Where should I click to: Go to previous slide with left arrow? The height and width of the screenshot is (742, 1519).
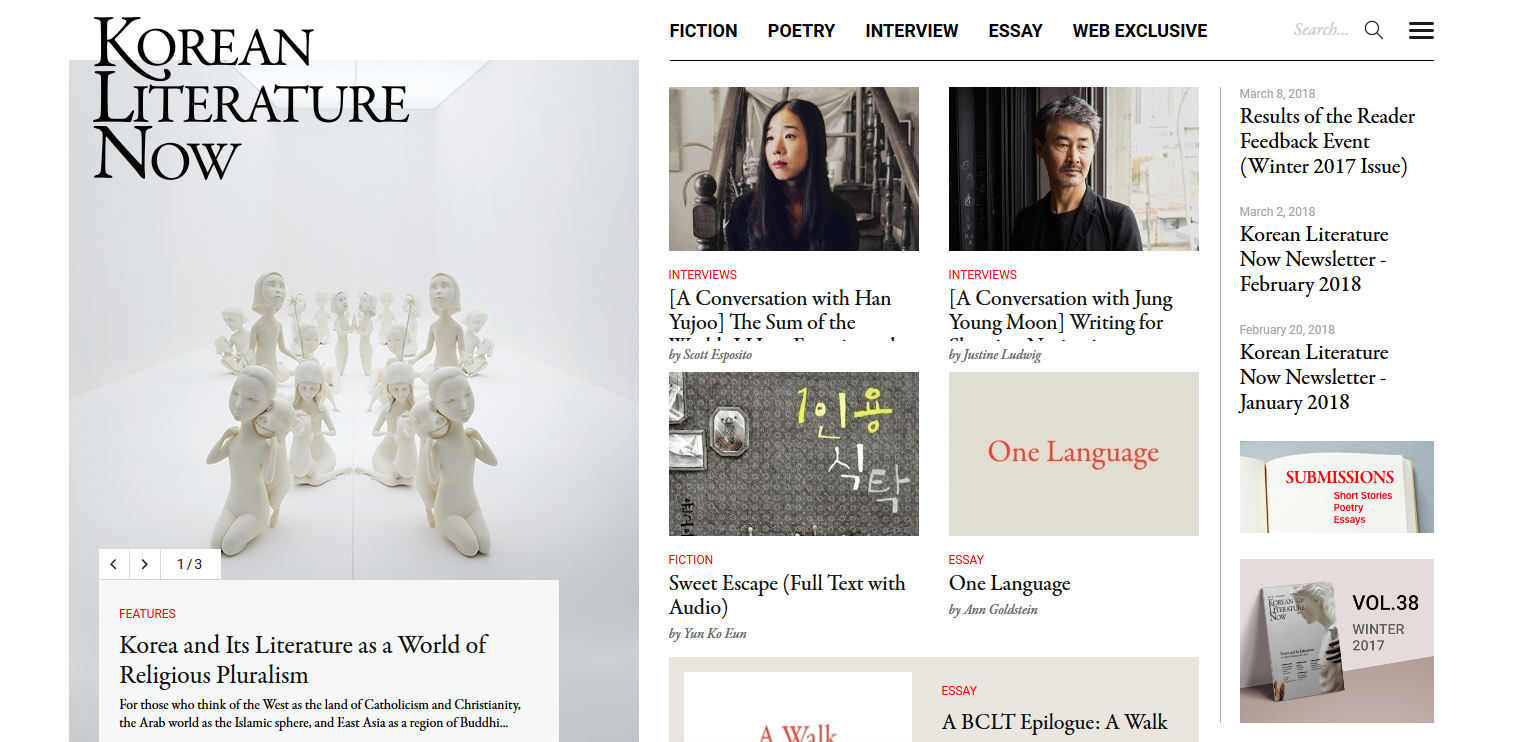pyautogui.click(x=114, y=564)
